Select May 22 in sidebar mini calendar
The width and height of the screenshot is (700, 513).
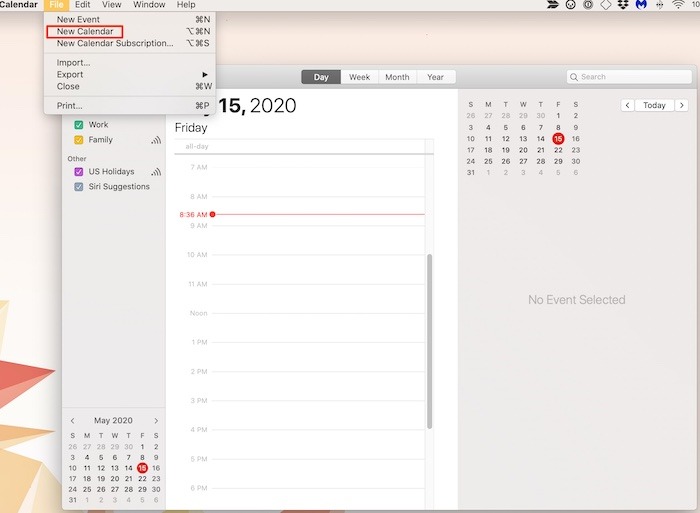click(x=142, y=479)
